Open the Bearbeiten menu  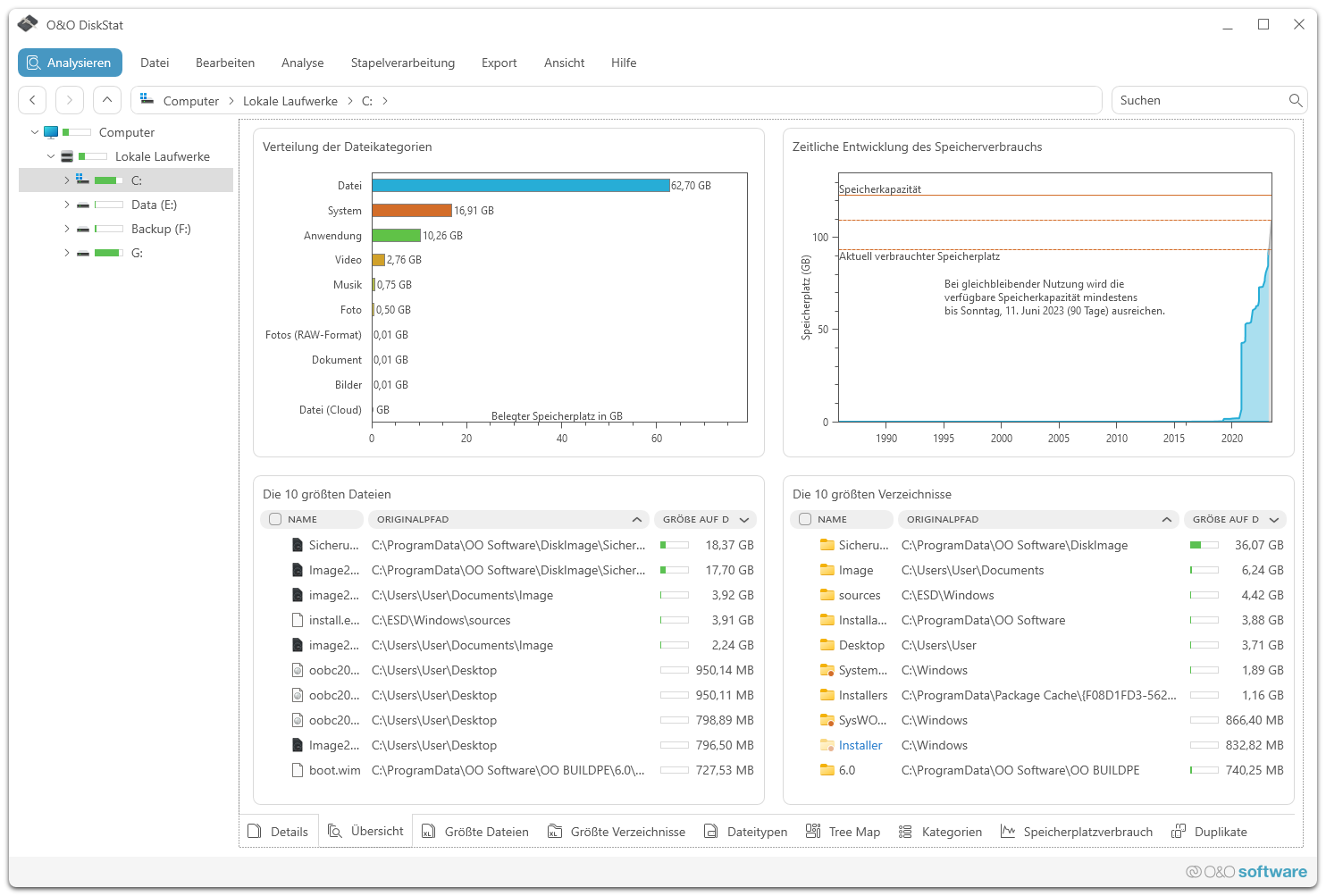click(x=225, y=63)
